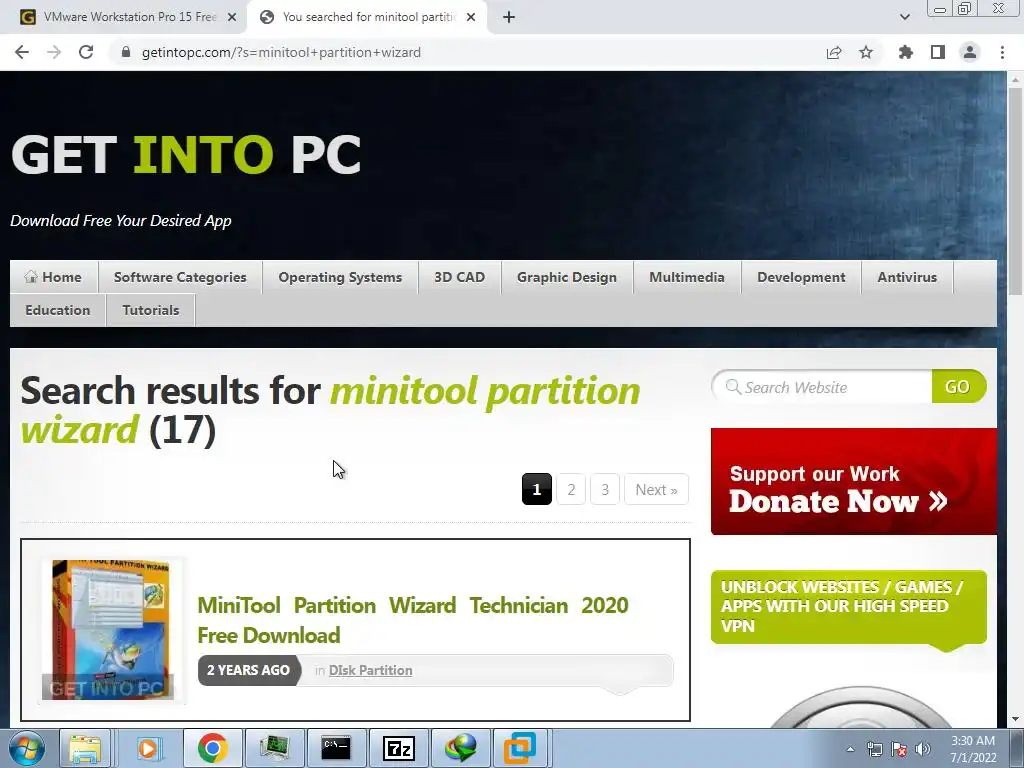Viewport: 1024px width, 768px height.
Task: Show hidden system tray icons
Action: [850, 749]
